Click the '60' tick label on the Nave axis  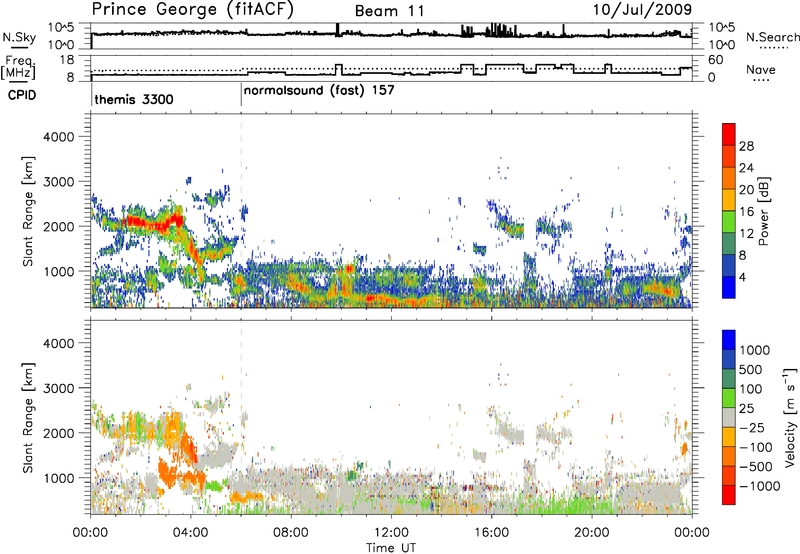[x=716, y=60]
